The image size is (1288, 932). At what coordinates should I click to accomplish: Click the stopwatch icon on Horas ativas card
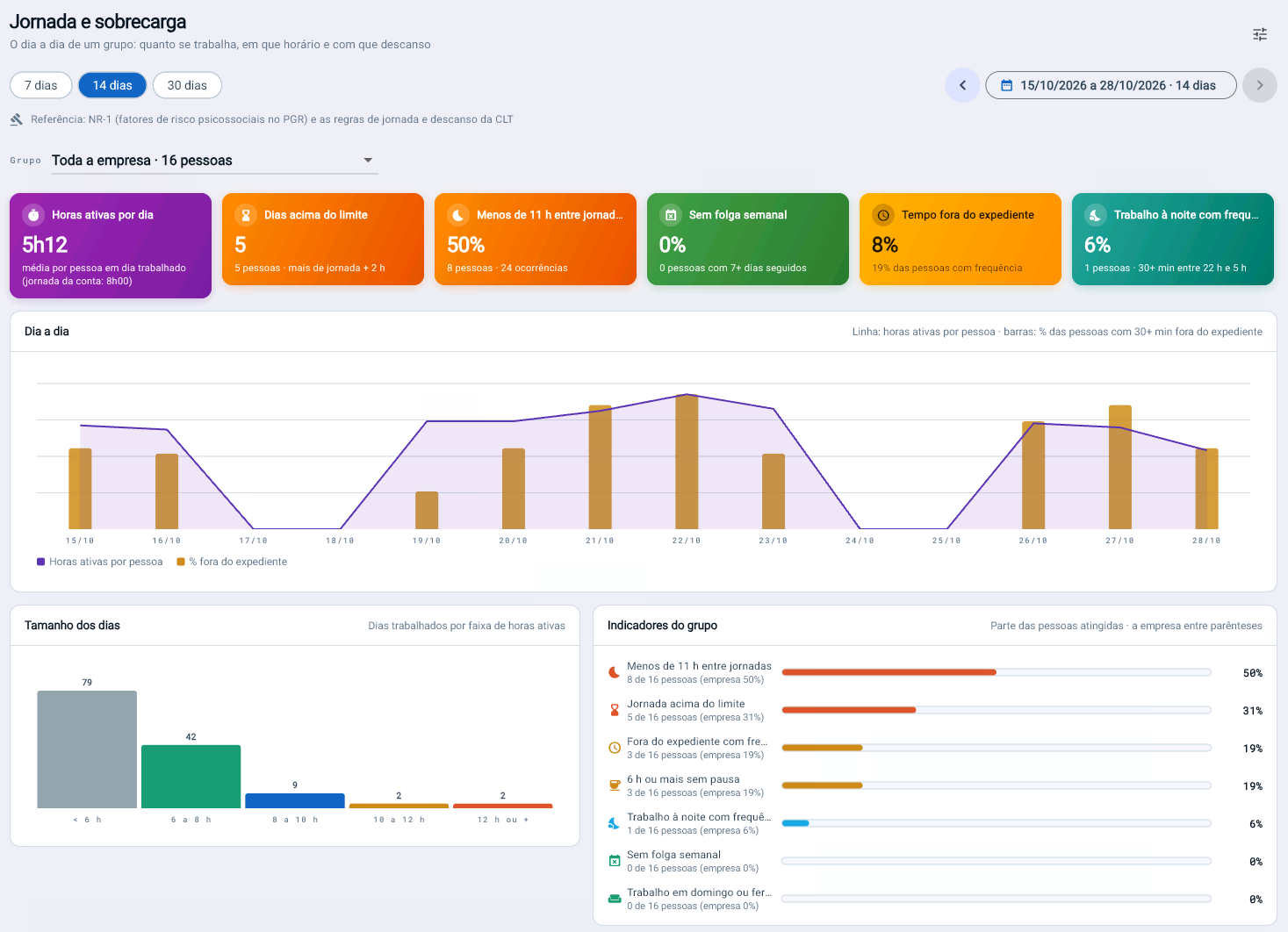pos(33,215)
